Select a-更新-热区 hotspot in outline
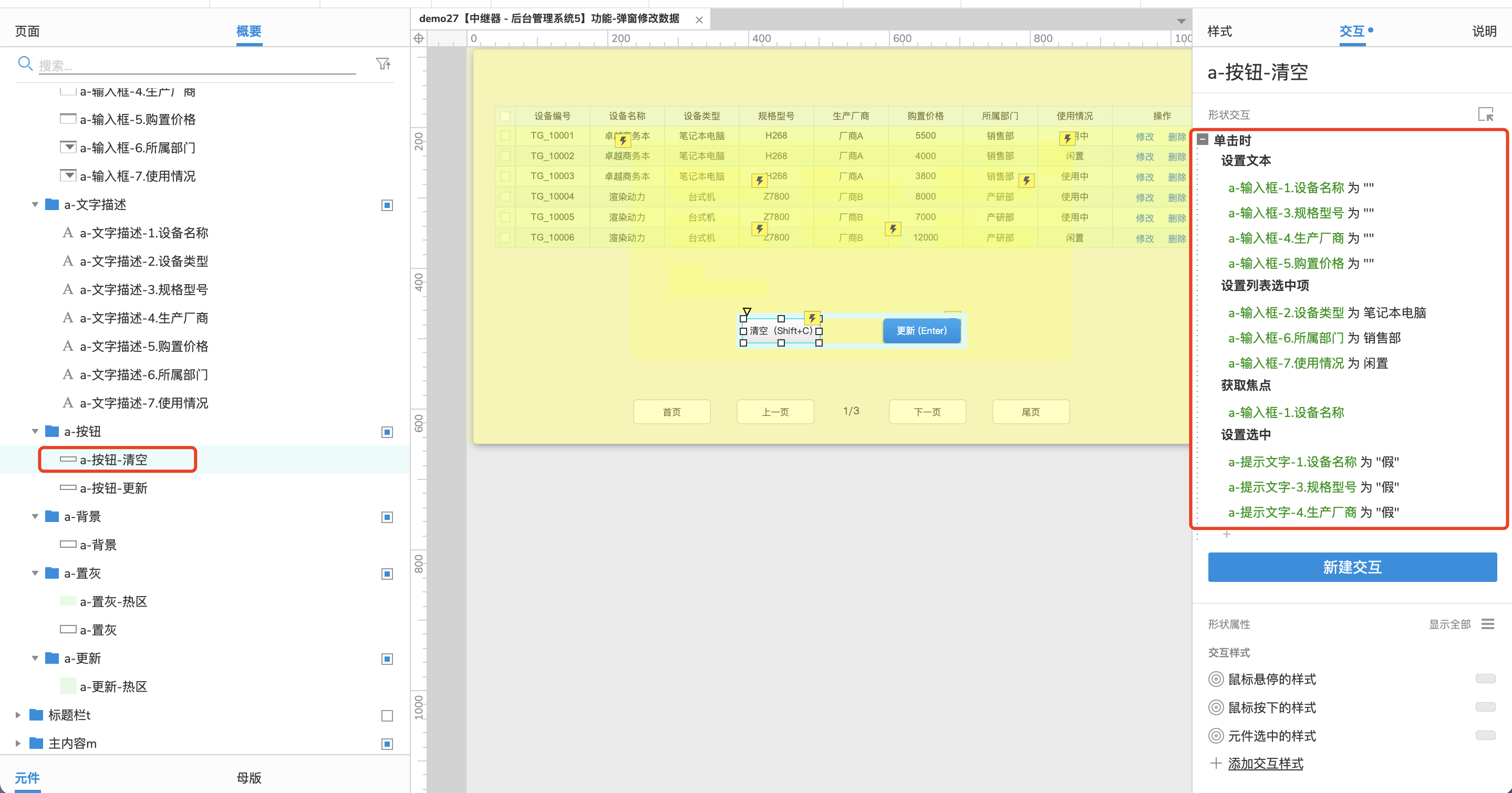The height and width of the screenshot is (793, 1512). tap(113, 686)
